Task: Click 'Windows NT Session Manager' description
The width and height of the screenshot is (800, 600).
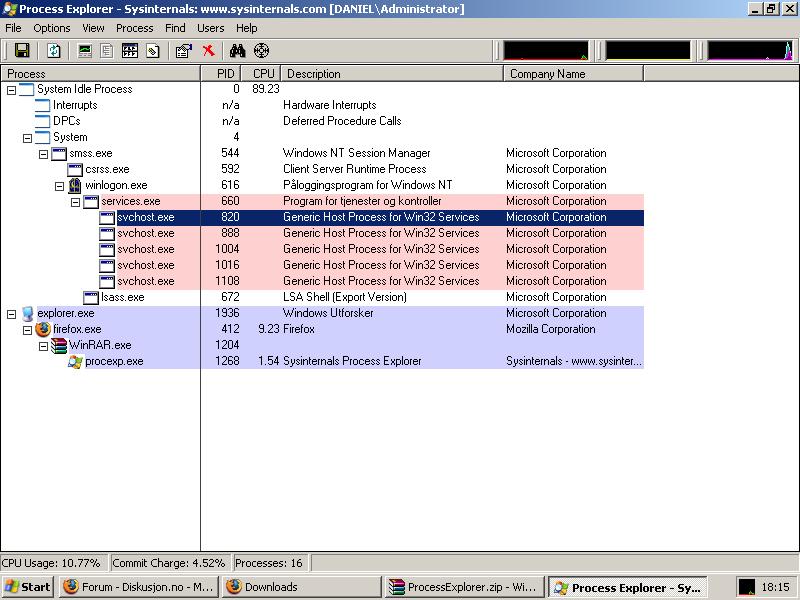Action: pos(357,153)
